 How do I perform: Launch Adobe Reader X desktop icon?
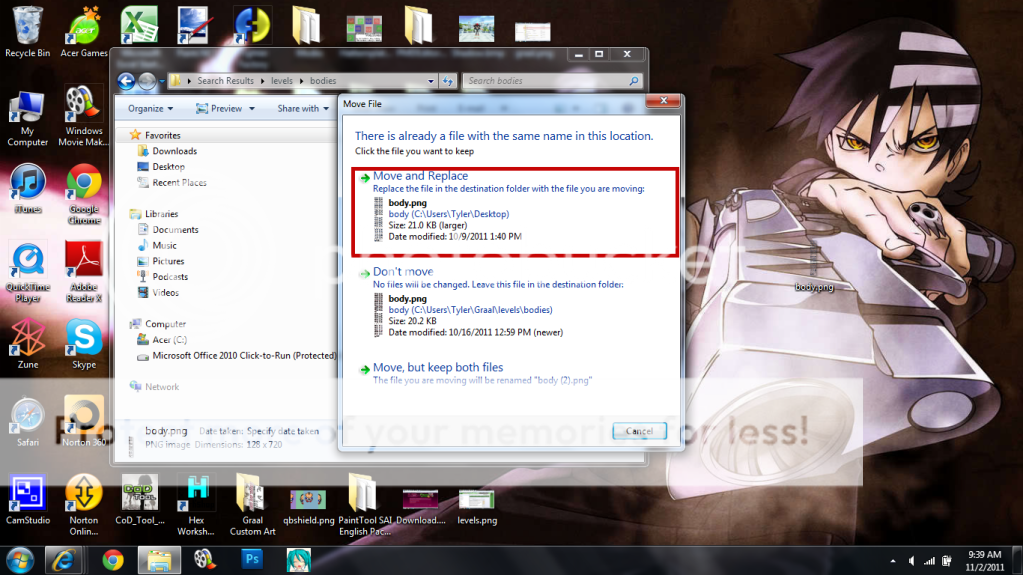point(84,262)
